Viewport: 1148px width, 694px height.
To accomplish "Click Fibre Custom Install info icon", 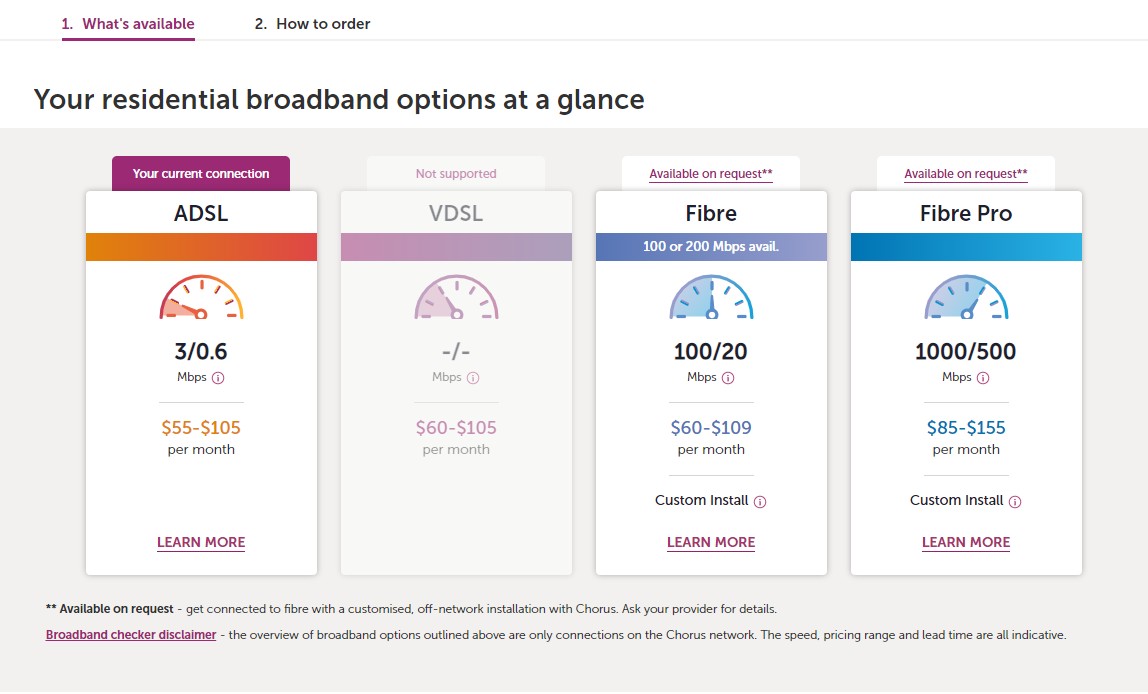I will pos(760,501).
